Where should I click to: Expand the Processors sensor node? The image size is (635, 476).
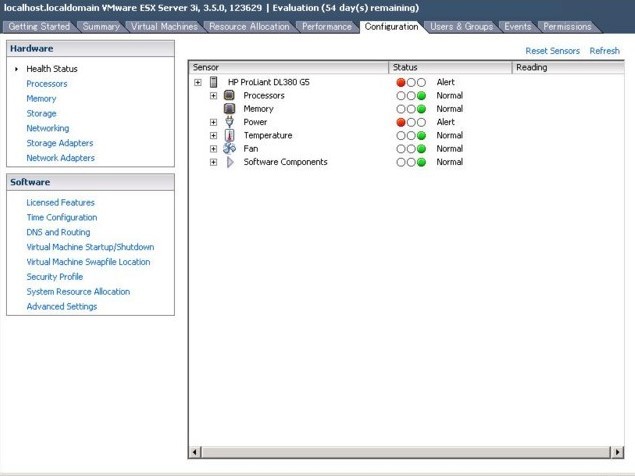tap(213, 96)
